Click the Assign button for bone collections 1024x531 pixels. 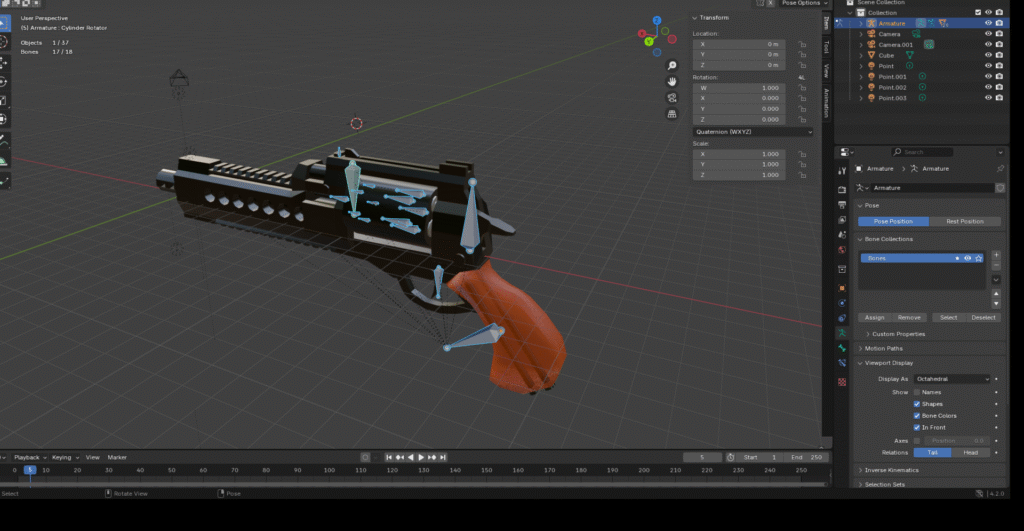coord(874,317)
